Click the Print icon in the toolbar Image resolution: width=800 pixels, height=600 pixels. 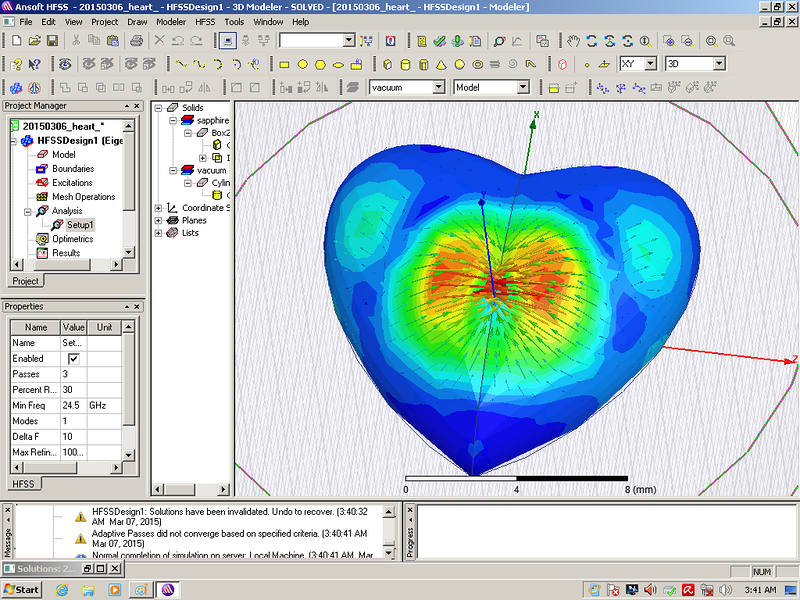[136, 41]
